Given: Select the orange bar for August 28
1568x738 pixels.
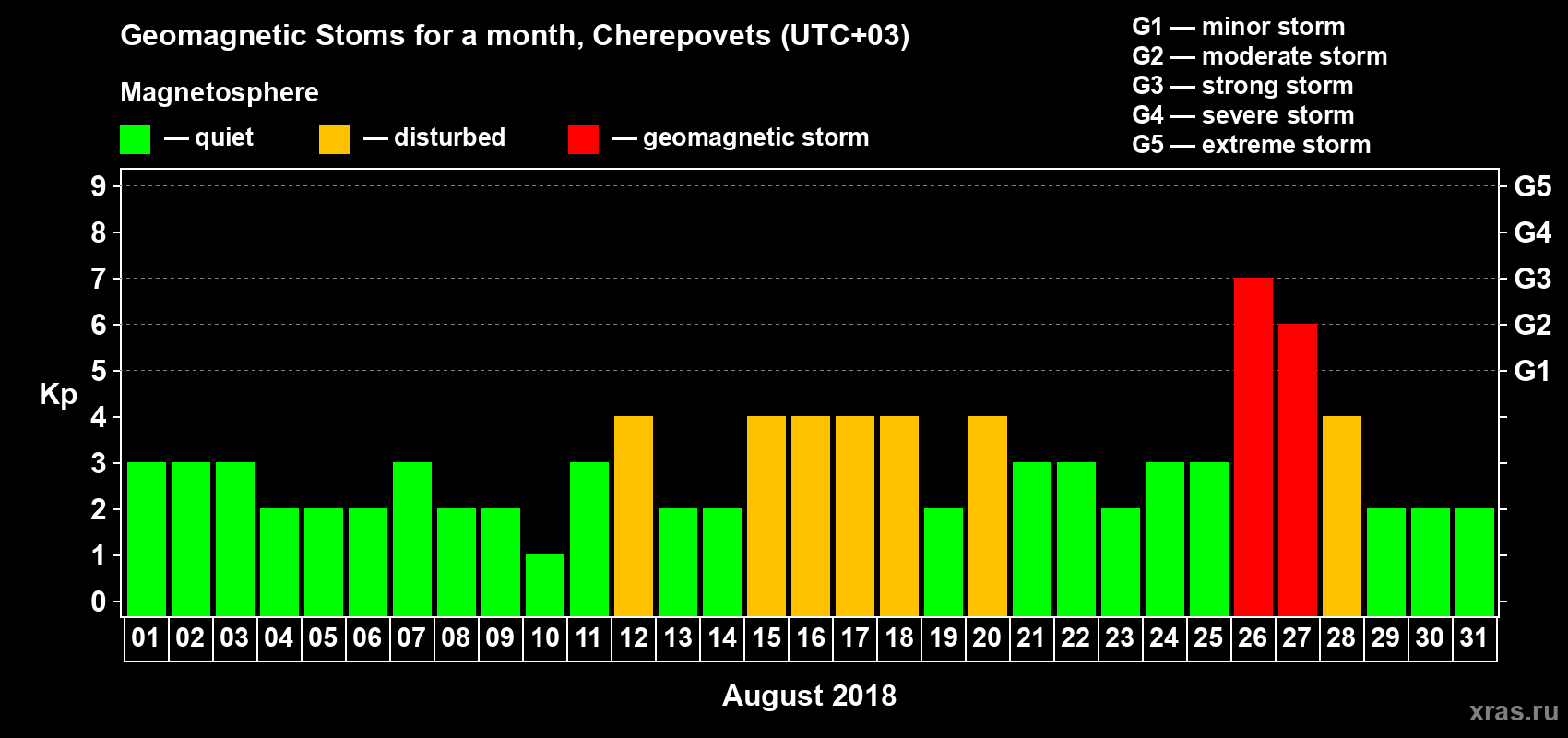Looking at the screenshot, I should [x=1342, y=516].
